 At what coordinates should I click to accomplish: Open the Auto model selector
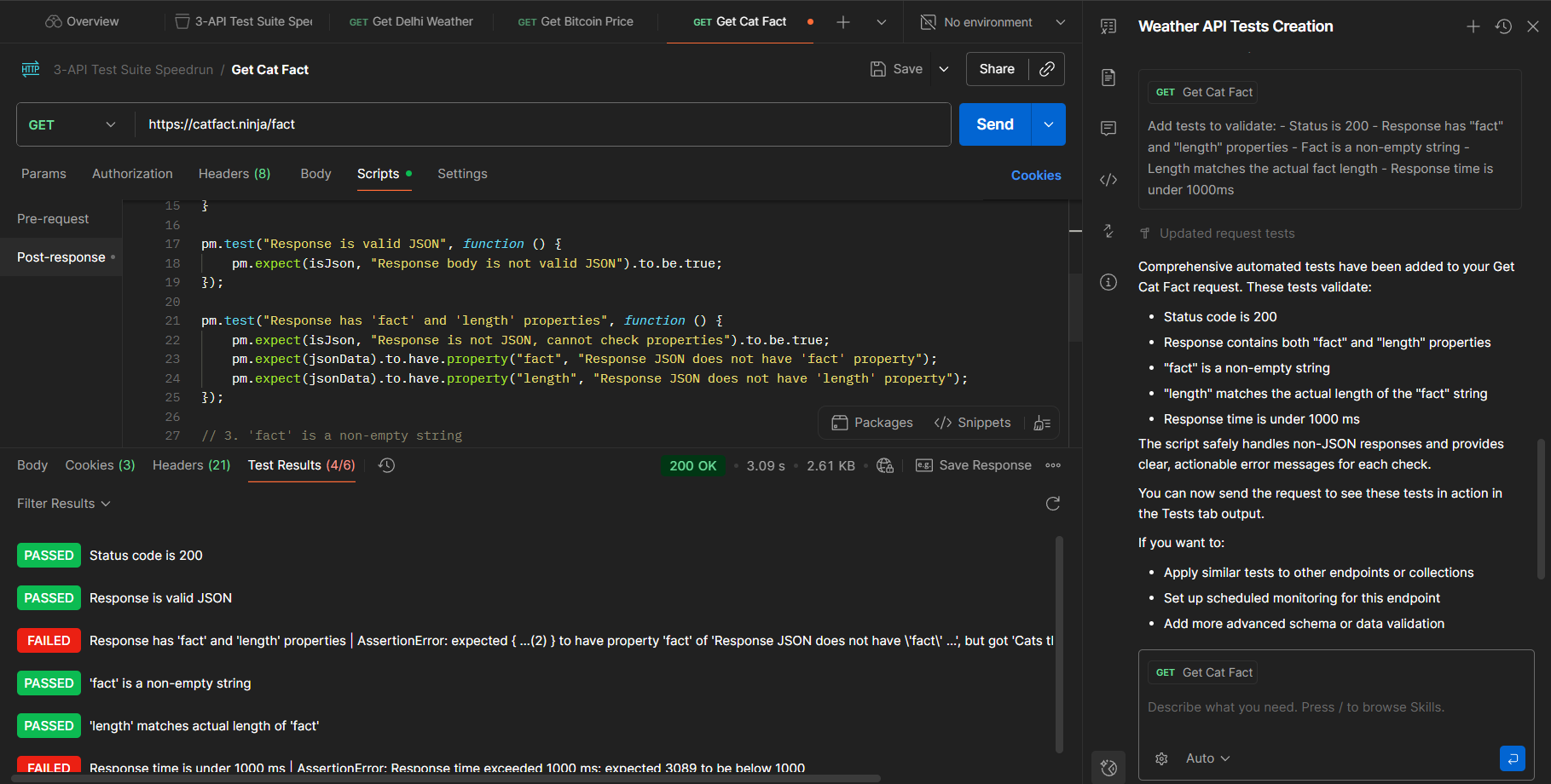(1207, 758)
